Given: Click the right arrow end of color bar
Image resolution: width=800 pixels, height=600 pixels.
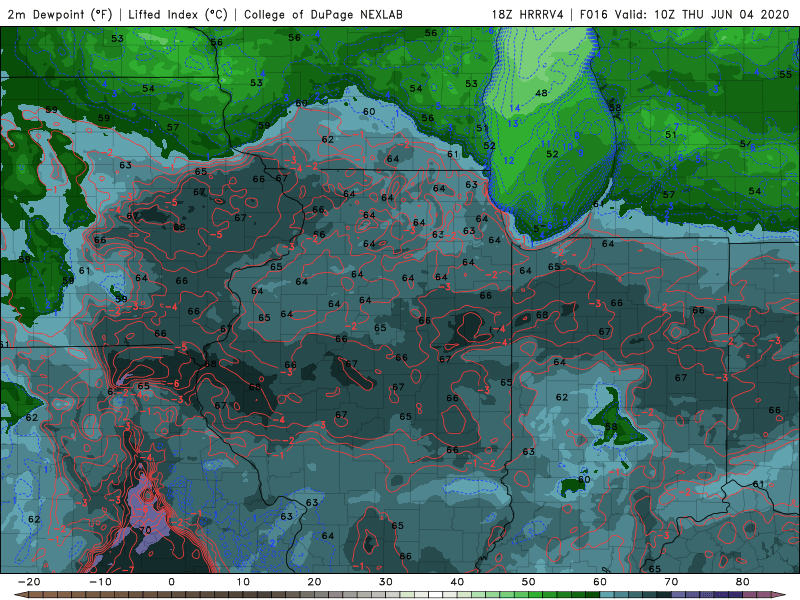Looking at the screenshot, I should point(781,595).
